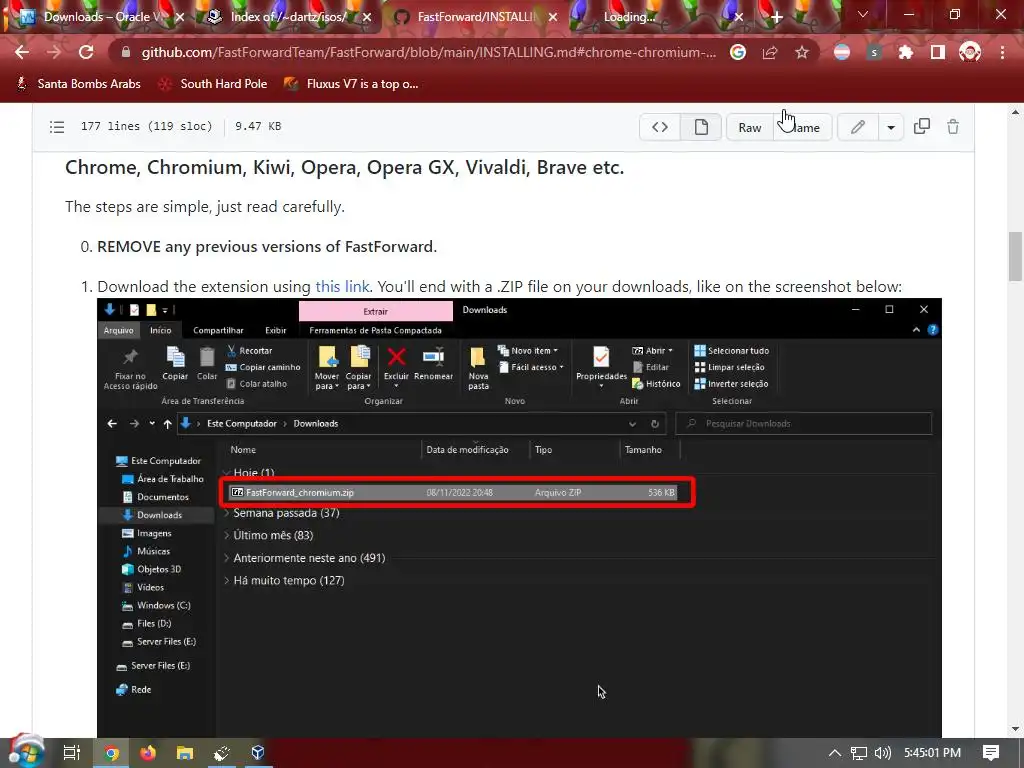
Task: Switch to the Index of /~dartz/isos/ tab
Action: [x=288, y=17]
